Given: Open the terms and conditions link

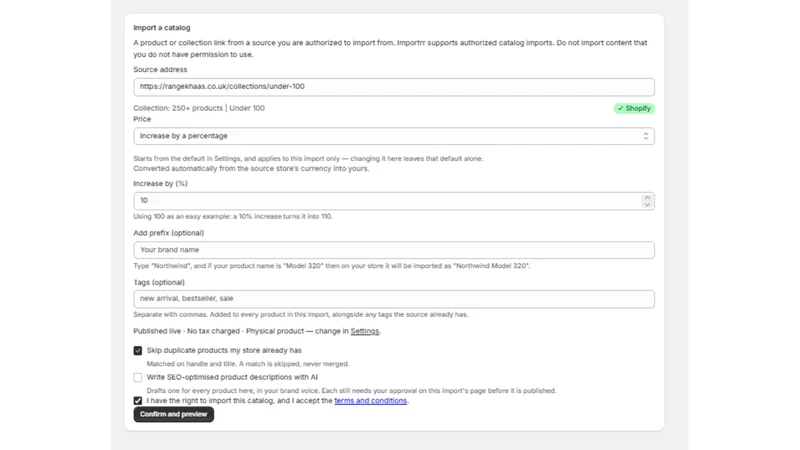Looking at the screenshot, I should coord(370,401).
